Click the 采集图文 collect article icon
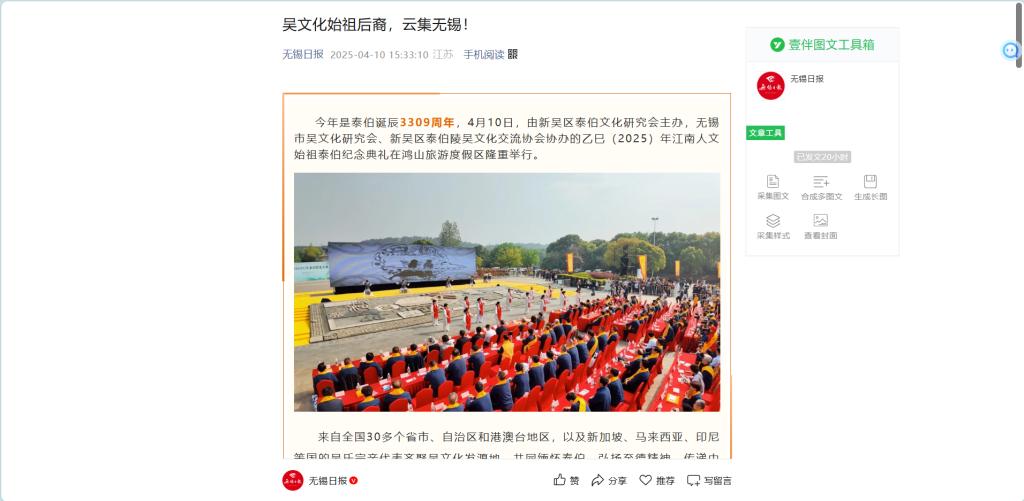The height and width of the screenshot is (501, 1024). point(773,182)
